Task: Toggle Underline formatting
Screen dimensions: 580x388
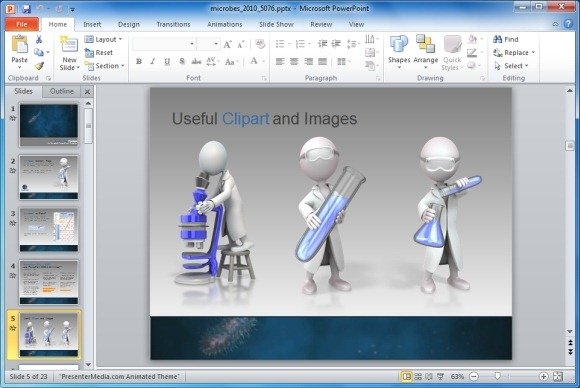Action: click(167, 62)
